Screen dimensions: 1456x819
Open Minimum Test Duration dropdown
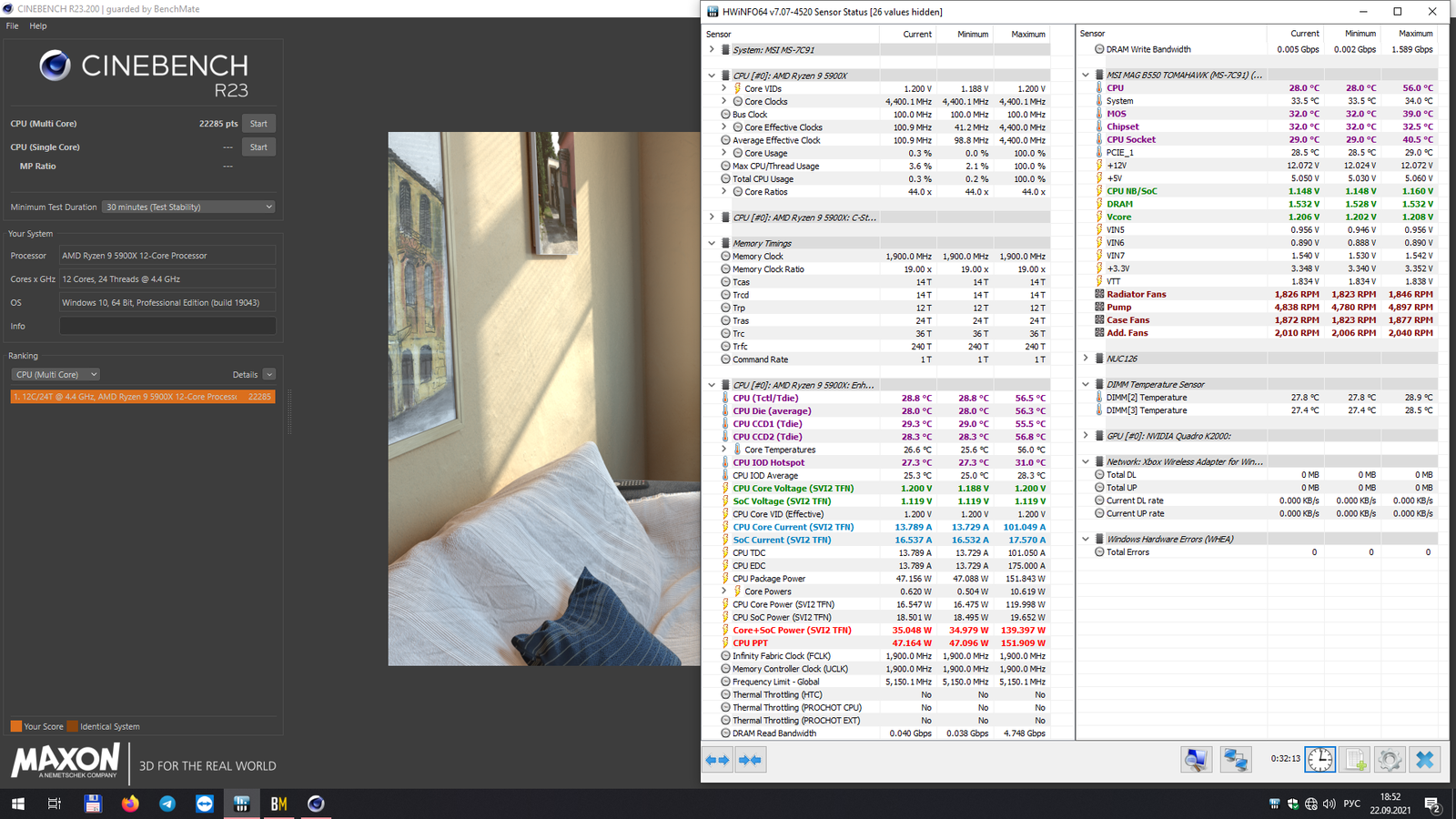(188, 207)
